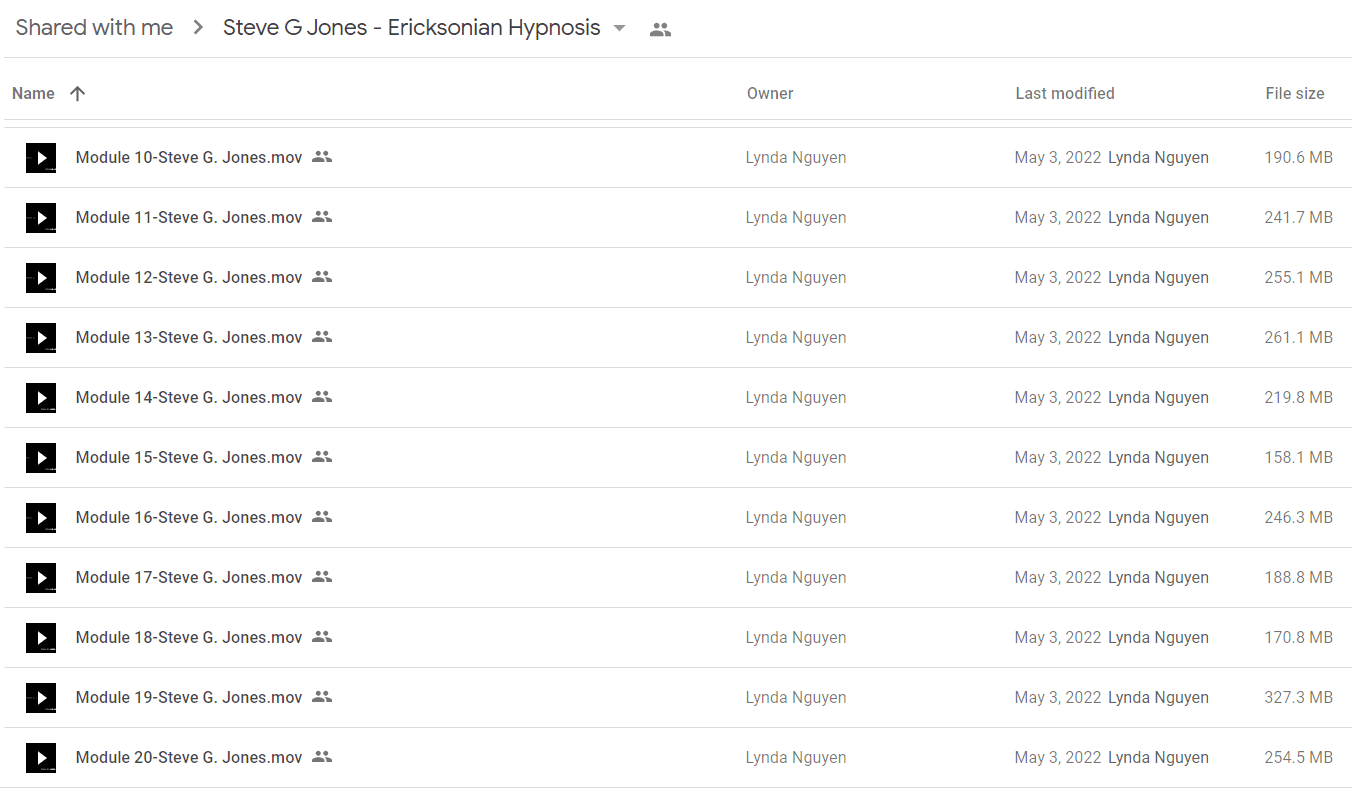Viewport: 1352px width, 788px height.
Task: Click 188.8 MB file size value
Action: (1298, 577)
